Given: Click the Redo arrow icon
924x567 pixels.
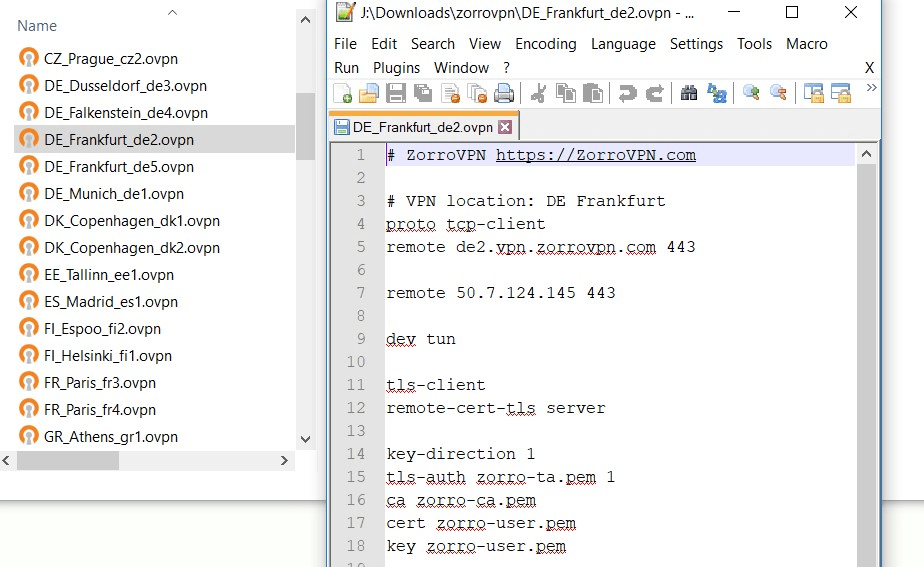Looking at the screenshot, I should click(654, 93).
